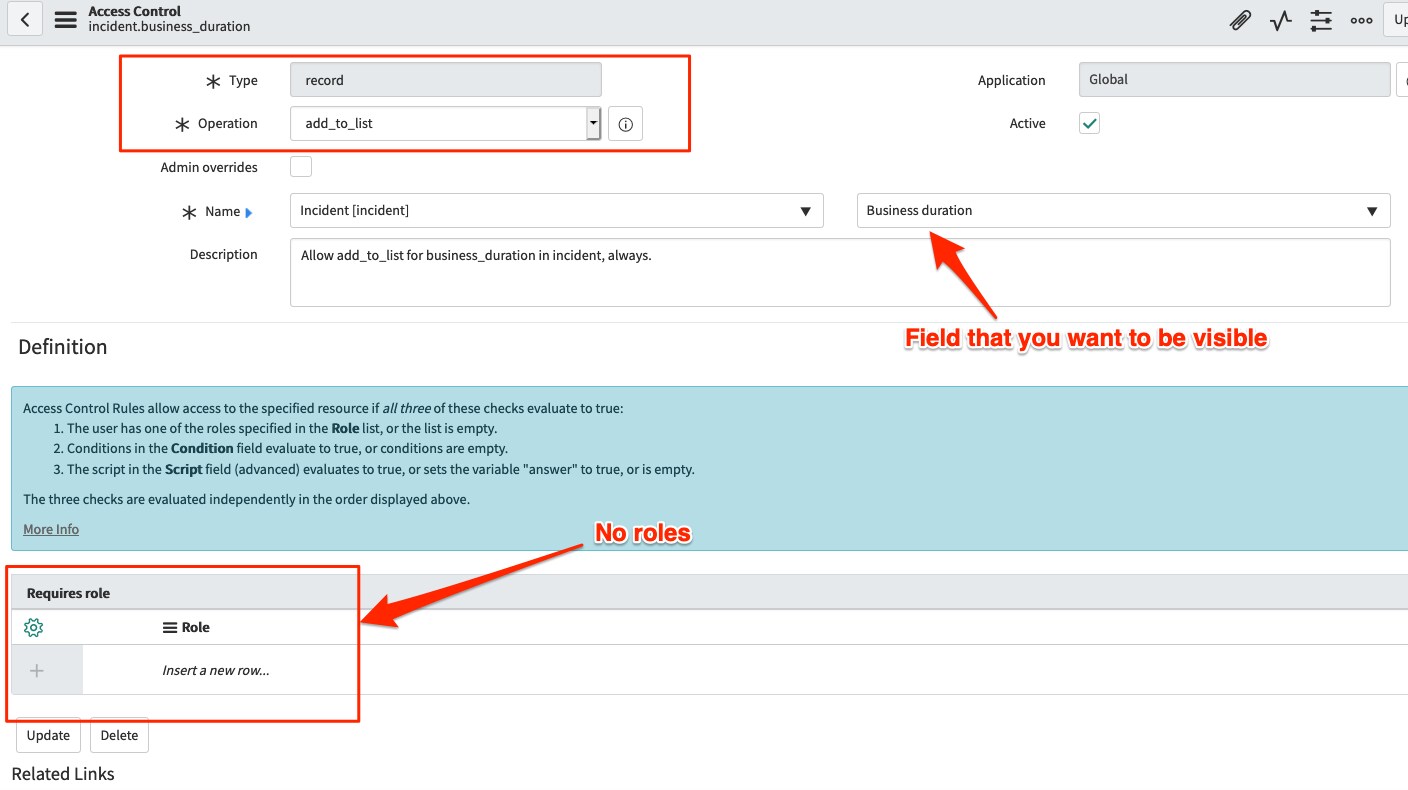The height and width of the screenshot is (790, 1408).
Task: Click Insert a new row cell
Action: pyautogui.click(x=216, y=670)
